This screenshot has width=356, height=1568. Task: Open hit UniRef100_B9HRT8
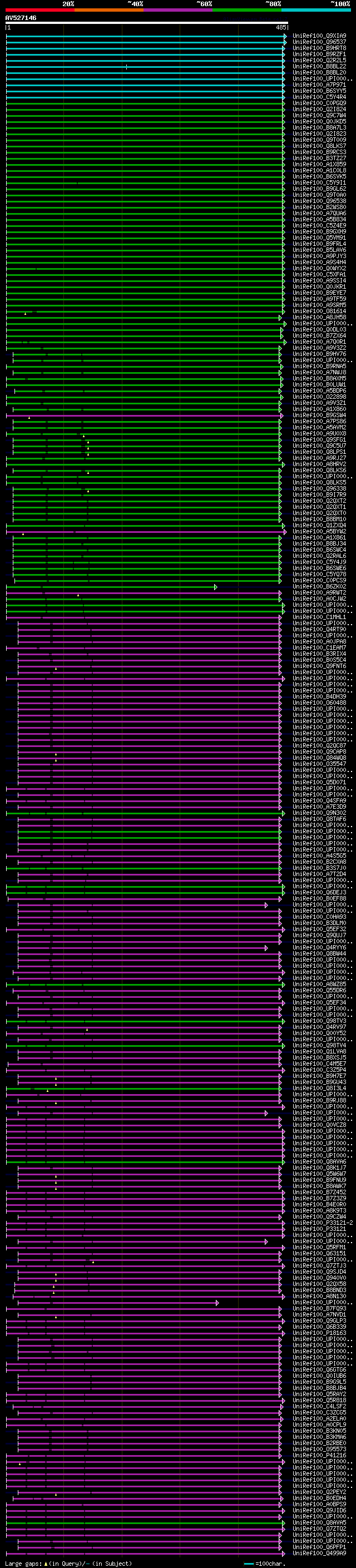[319, 48]
